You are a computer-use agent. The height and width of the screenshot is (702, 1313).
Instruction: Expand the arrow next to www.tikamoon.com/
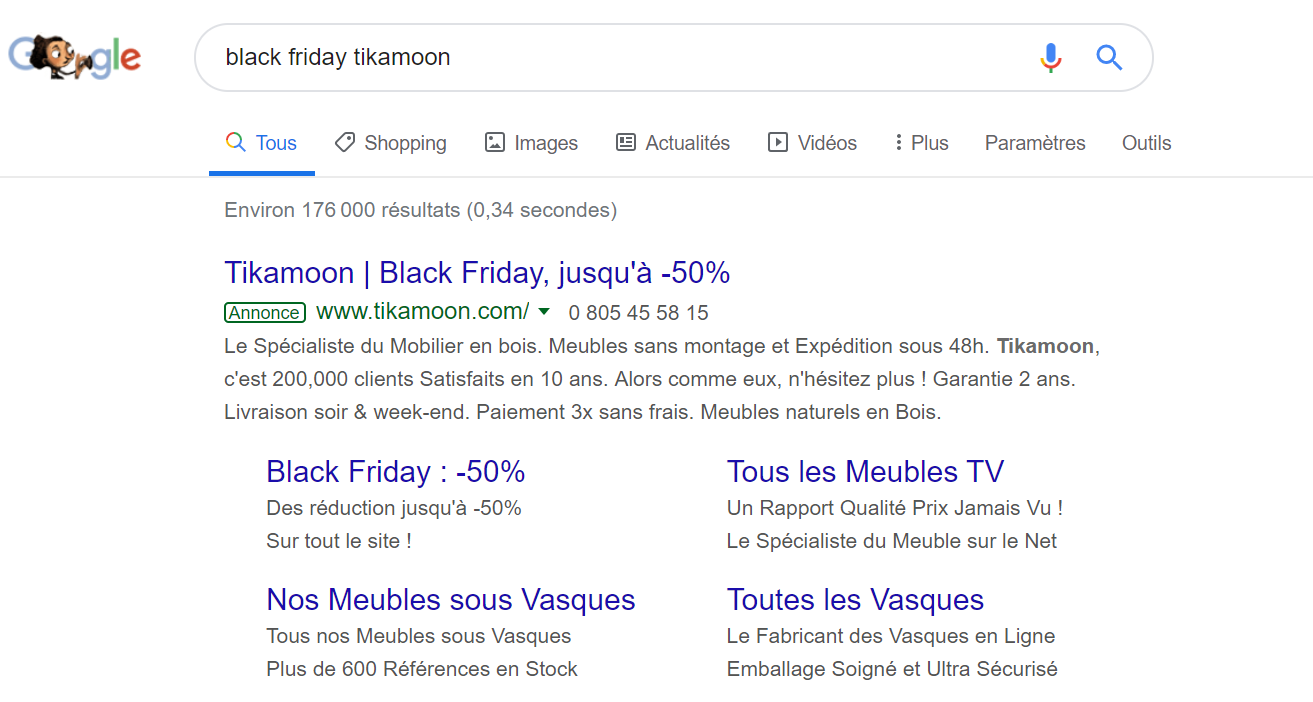[x=544, y=312]
